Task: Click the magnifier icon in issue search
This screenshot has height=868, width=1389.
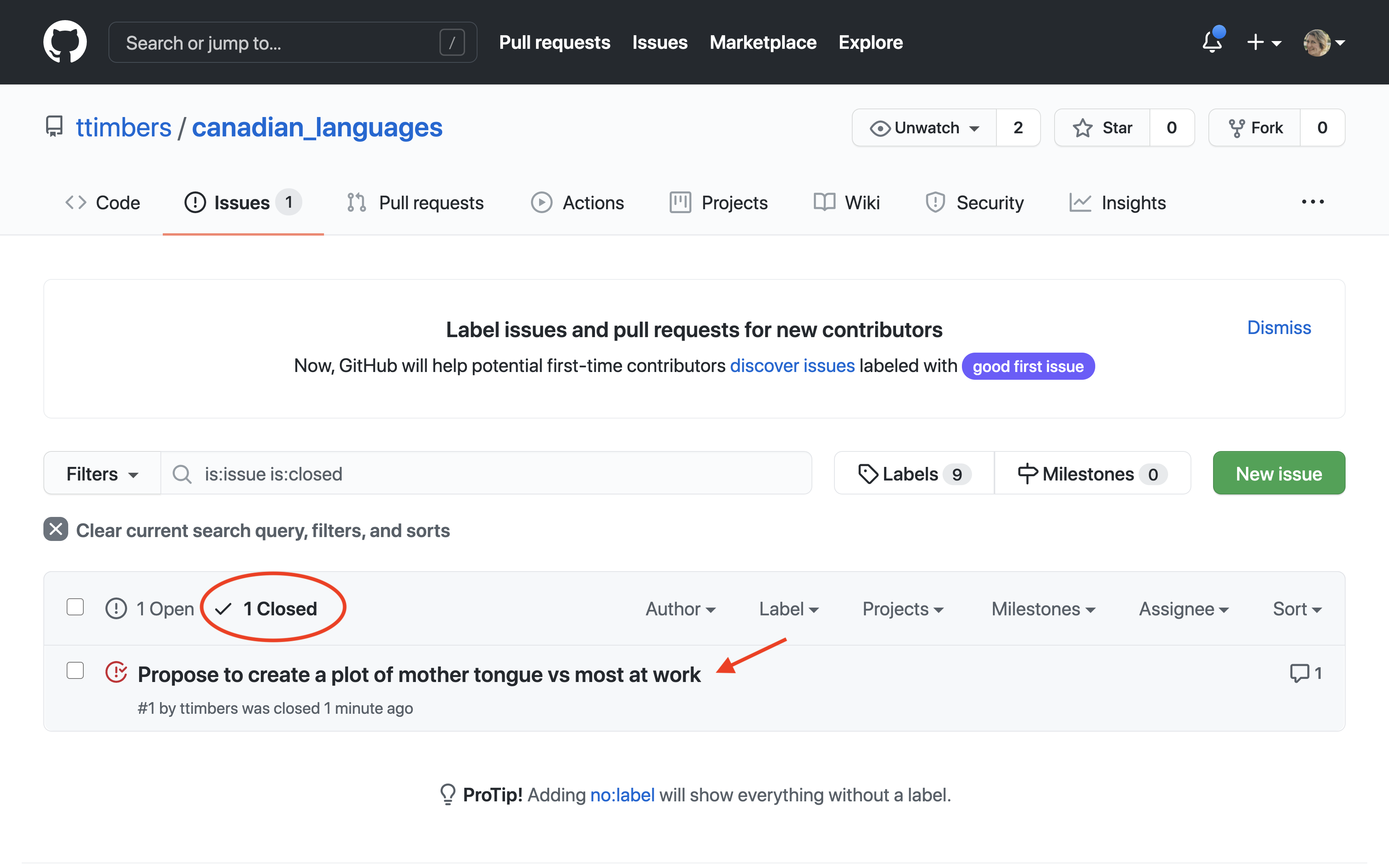Action: coord(182,474)
